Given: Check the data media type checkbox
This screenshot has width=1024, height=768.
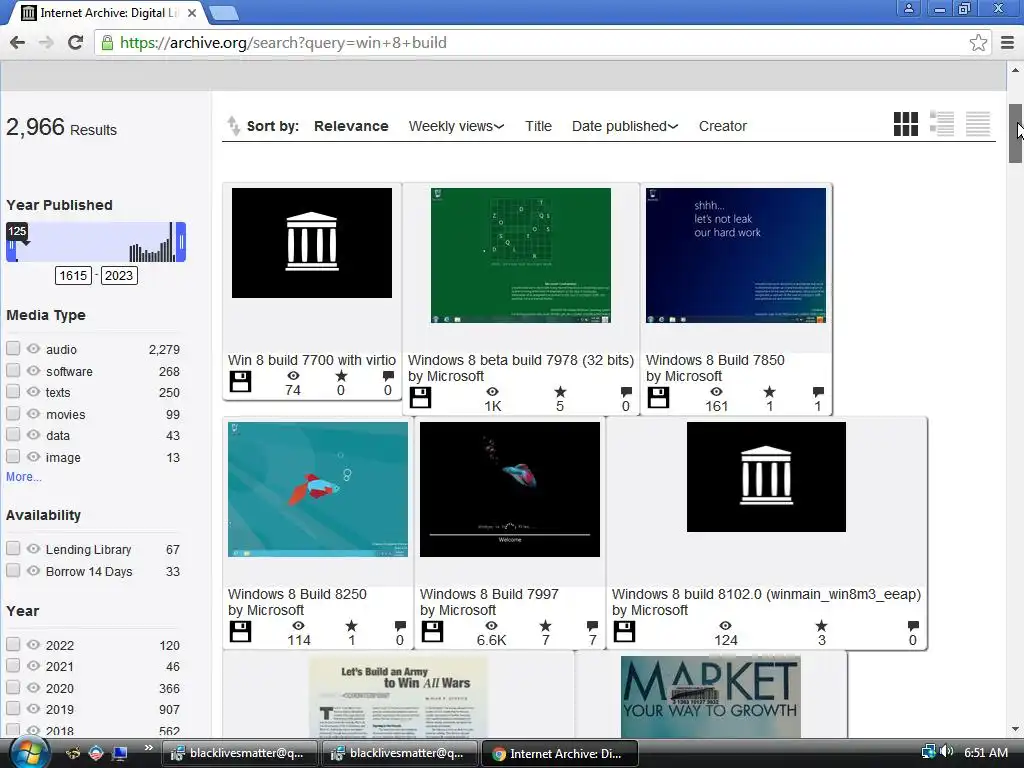Looking at the screenshot, I should 13,434.
